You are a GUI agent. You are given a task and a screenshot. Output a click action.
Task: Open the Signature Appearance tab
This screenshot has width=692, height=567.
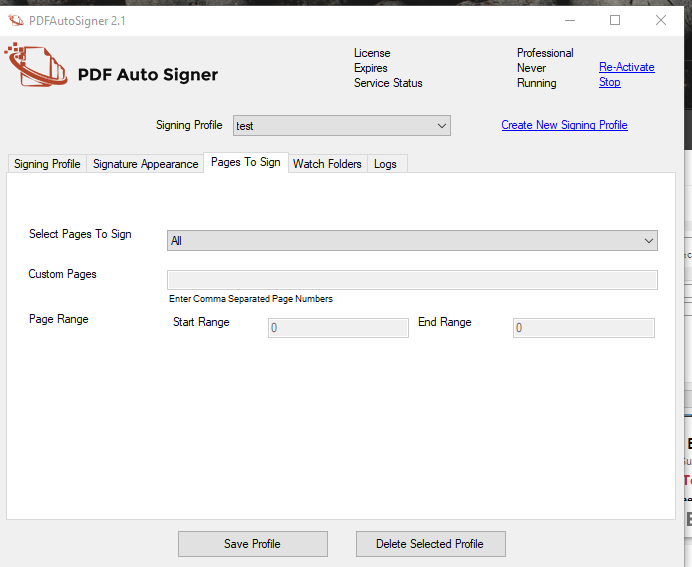[x=145, y=164]
